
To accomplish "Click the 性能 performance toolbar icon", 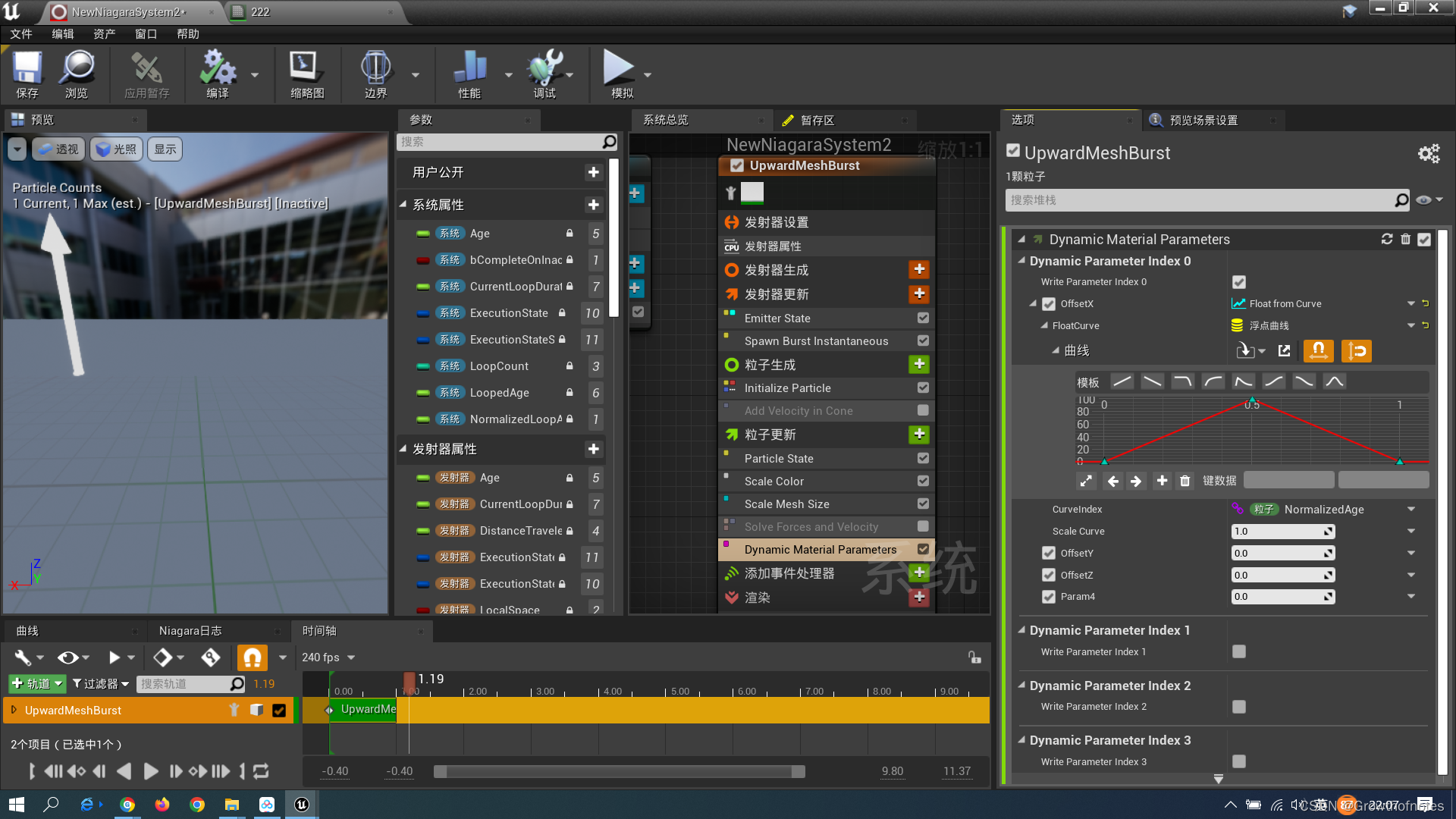I will 470,72.
